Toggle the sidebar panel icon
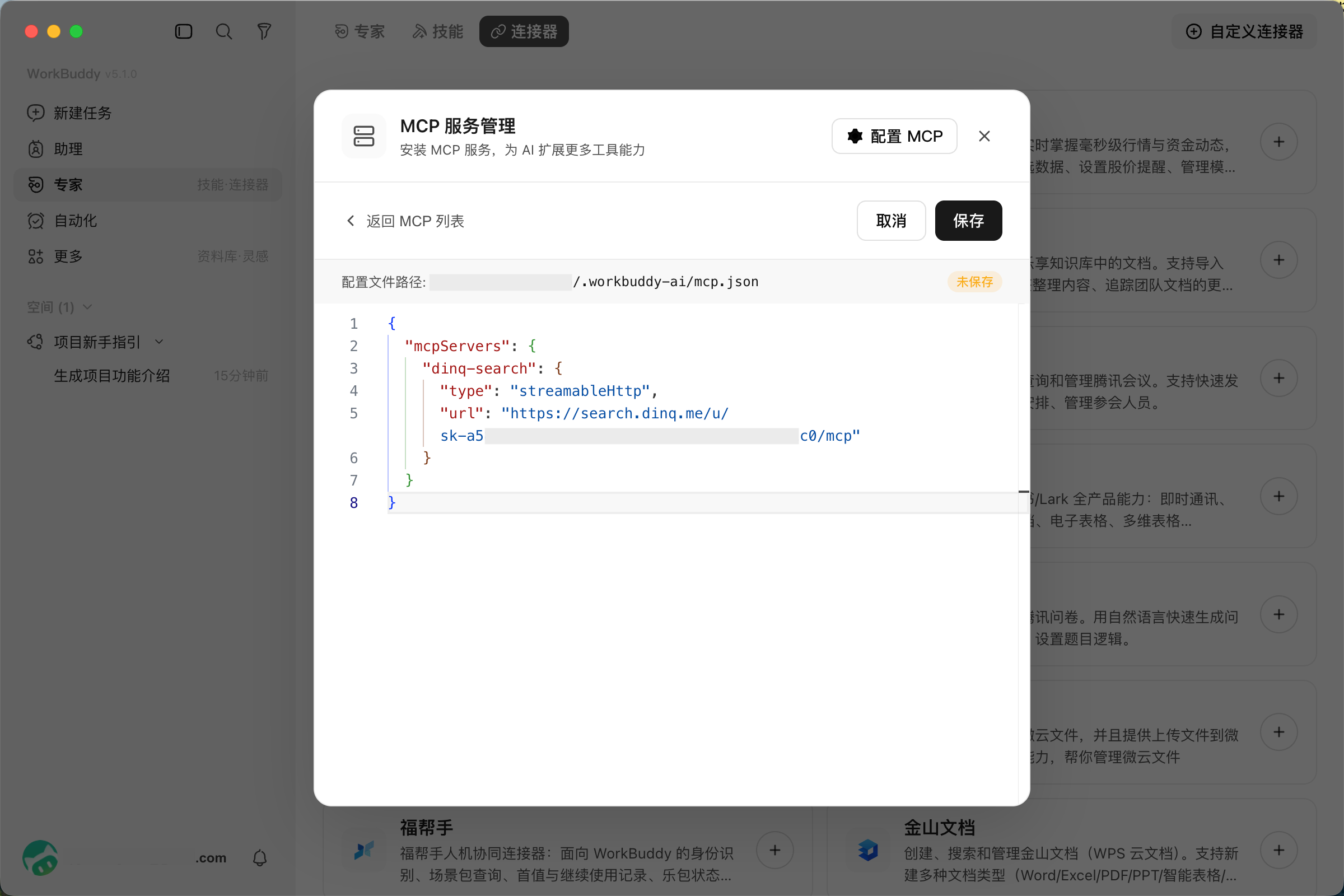1344x896 pixels. pyautogui.click(x=184, y=31)
